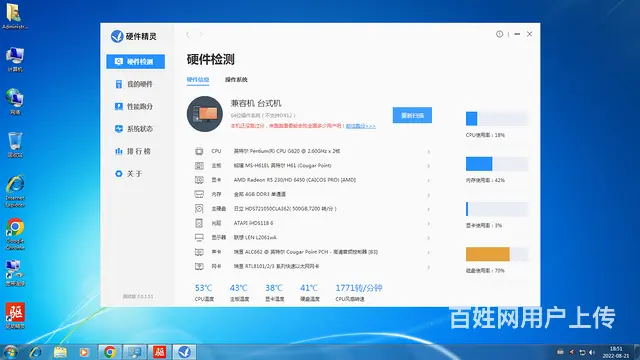
Task: Expand the CPU Pentium G620 row chevron
Action: 429,152
